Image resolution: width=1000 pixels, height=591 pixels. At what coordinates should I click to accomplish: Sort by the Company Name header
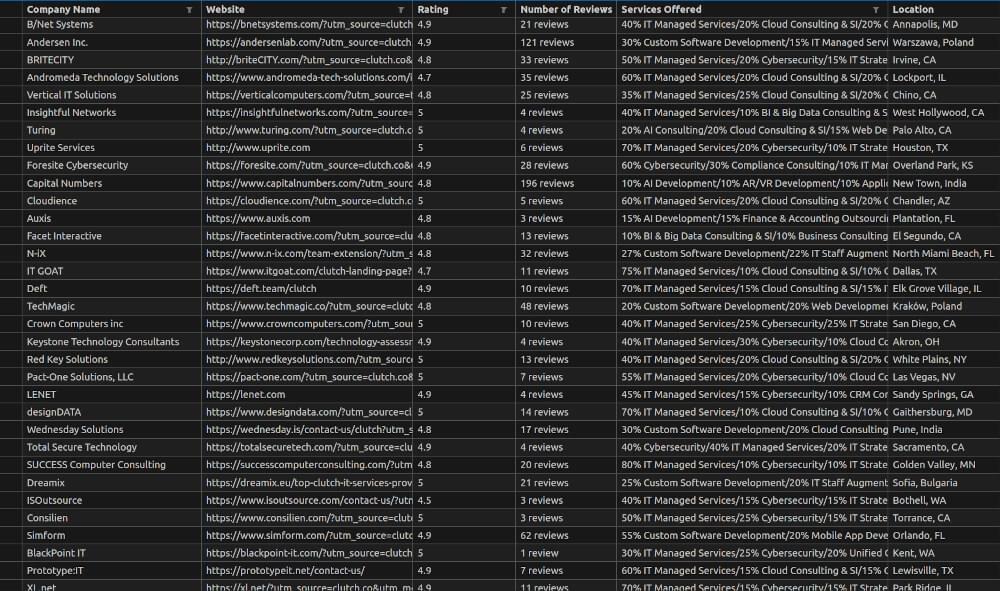[65, 9]
